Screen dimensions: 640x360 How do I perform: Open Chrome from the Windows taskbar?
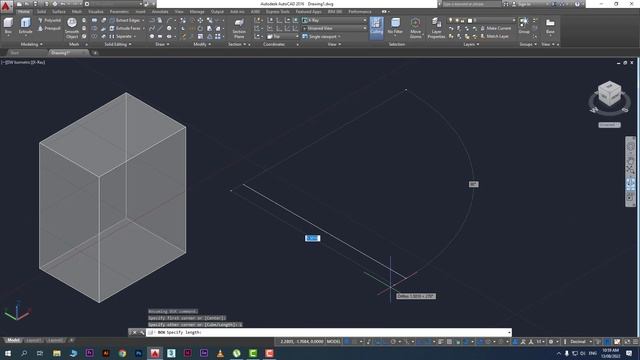(x=122, y=353)
